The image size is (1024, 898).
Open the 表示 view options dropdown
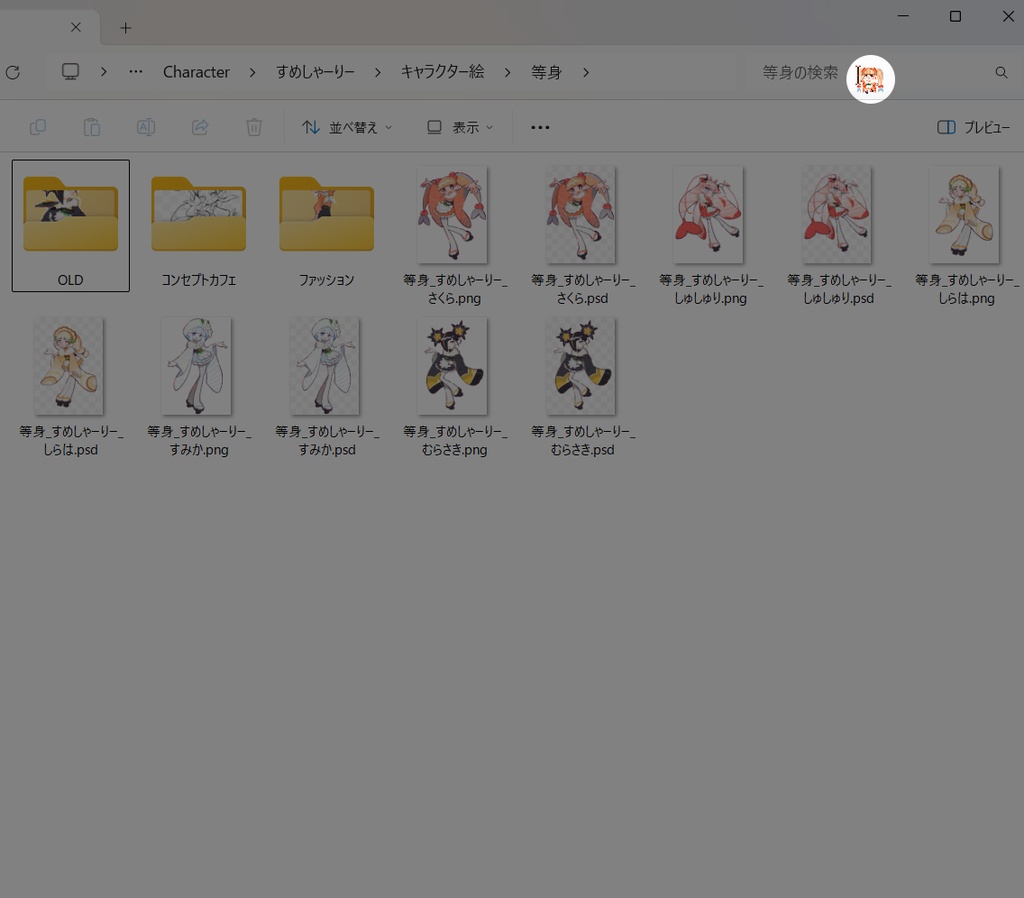pos(458,127)
